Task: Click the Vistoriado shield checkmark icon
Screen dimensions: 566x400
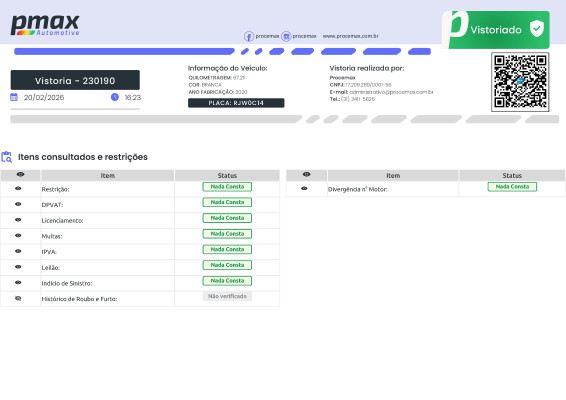Action: click(x=537, y=29)
